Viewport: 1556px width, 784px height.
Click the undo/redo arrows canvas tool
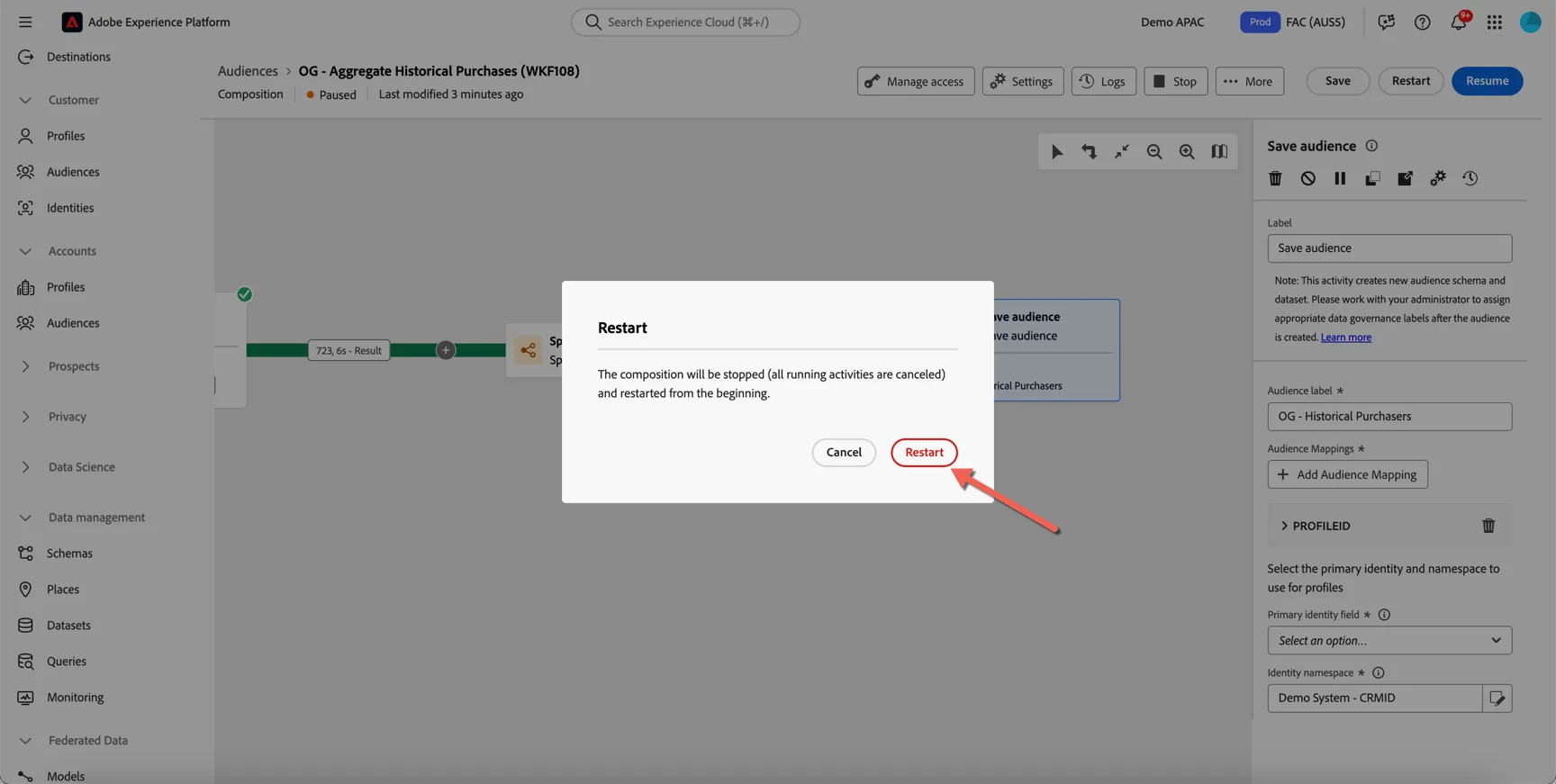point(1089,152)
